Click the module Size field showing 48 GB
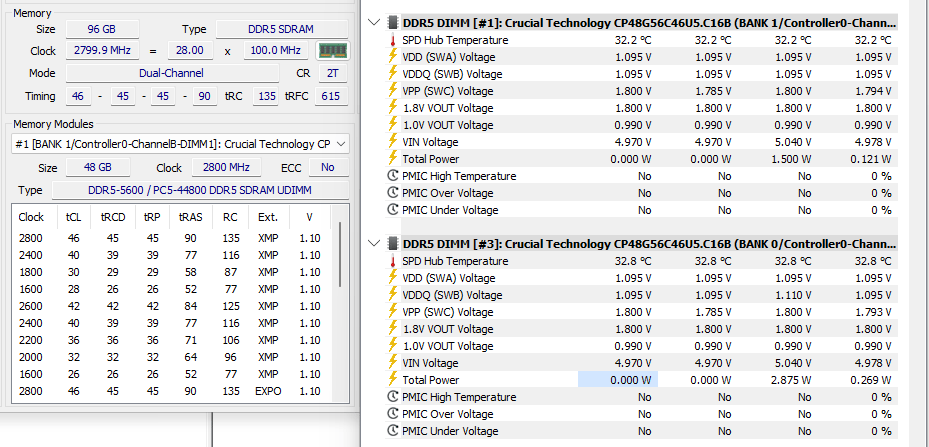Image resolution: width=929 pixels, height=447 pixels. 98,168
